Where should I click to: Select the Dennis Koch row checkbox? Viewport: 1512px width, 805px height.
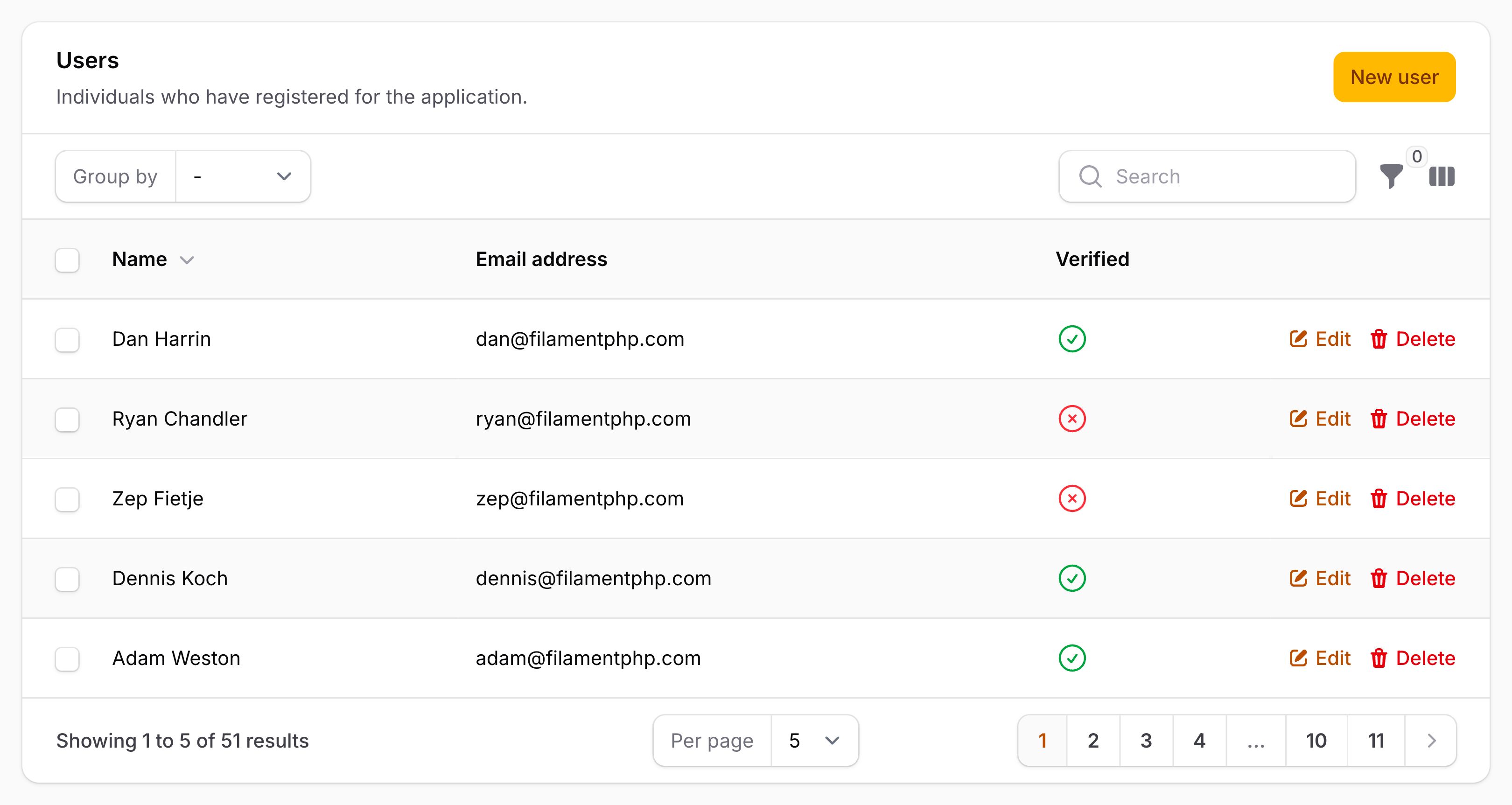point(67,579)
